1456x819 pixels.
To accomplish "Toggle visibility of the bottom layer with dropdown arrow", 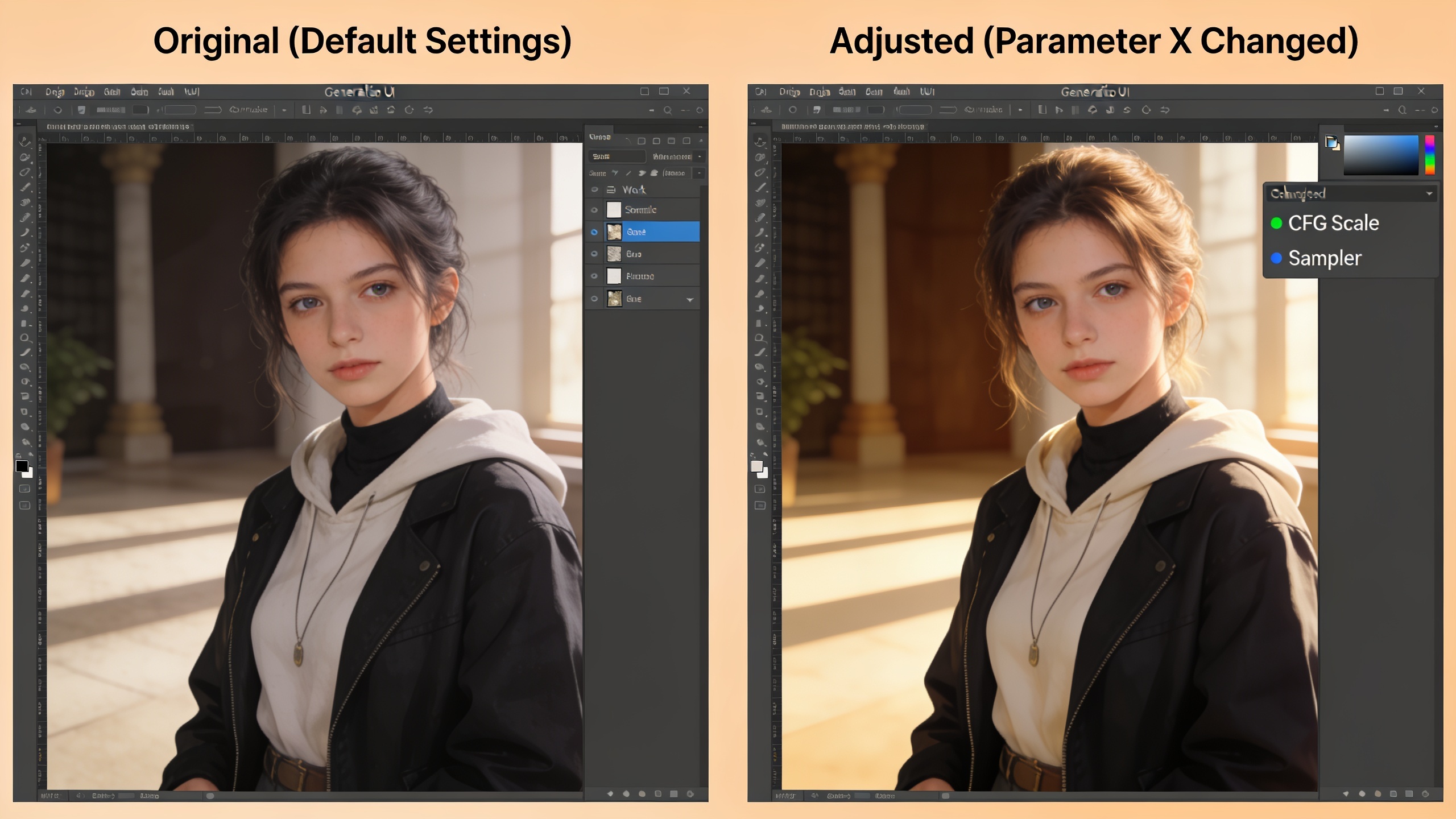I will (x=594, y=299).
